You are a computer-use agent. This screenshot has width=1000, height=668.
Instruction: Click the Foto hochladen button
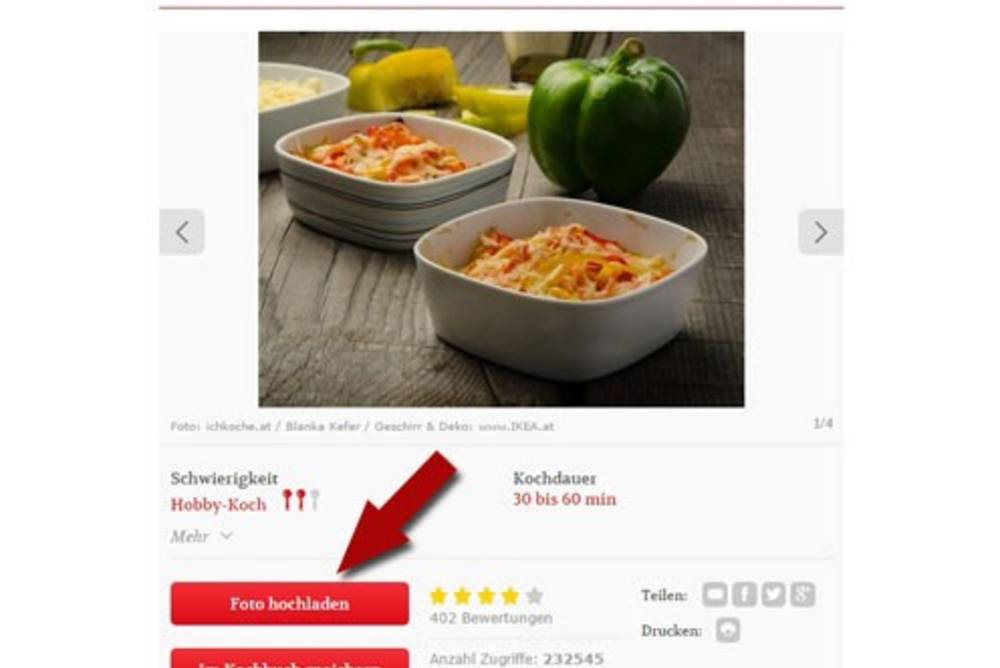[x=290, y=604]
